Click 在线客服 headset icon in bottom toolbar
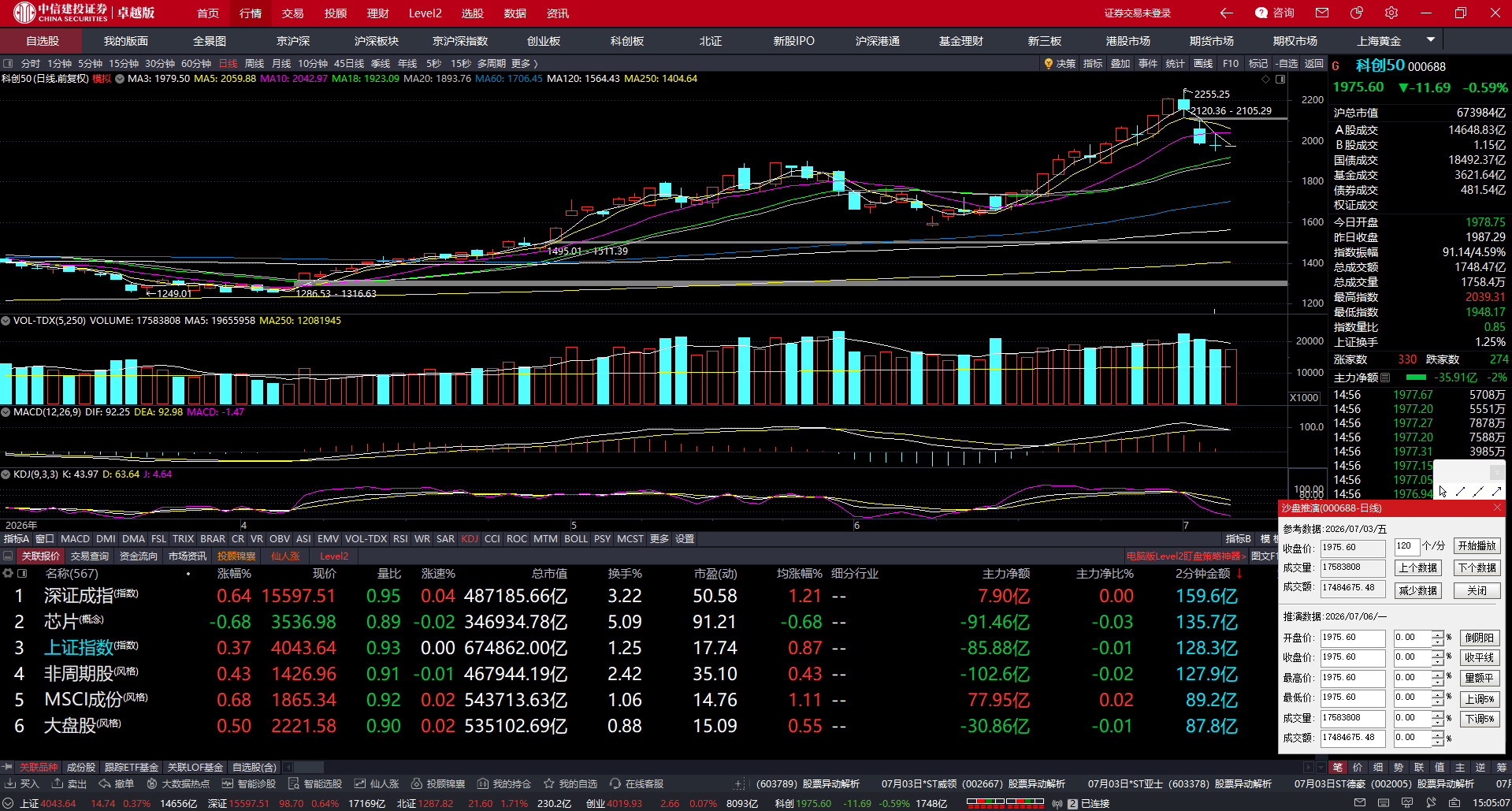Viewport: 1512px width, 811px height. (615, 783)
